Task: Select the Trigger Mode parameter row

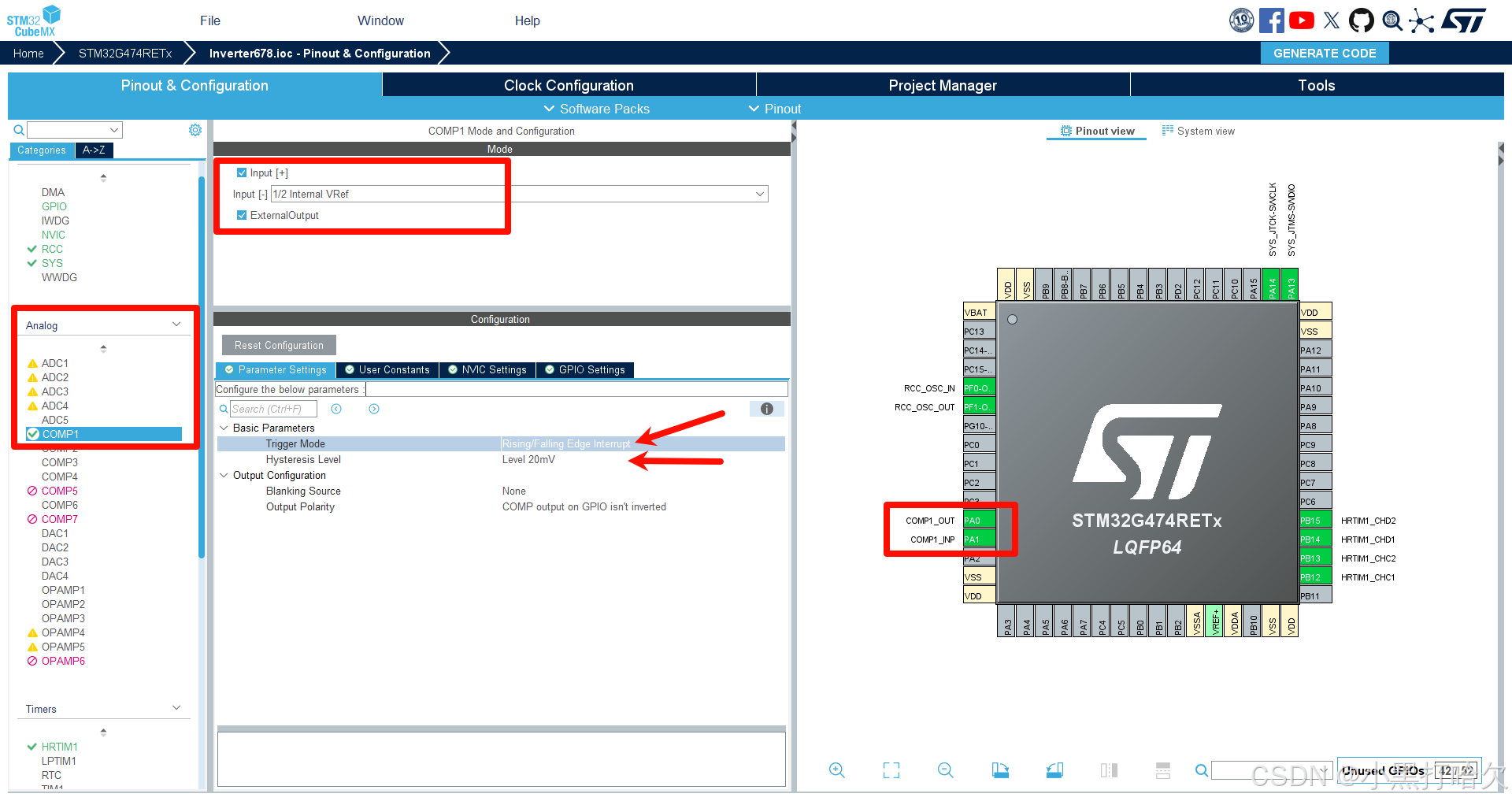Action: (501, 443)
